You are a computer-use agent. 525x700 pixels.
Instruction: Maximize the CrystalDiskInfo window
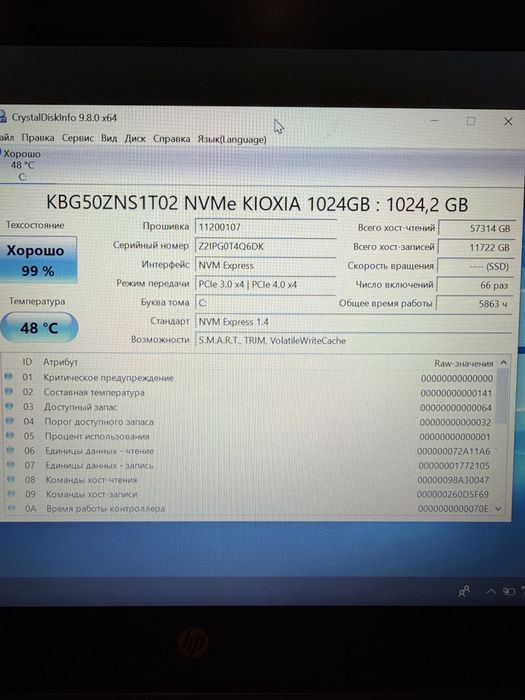[x=471, y=121]
